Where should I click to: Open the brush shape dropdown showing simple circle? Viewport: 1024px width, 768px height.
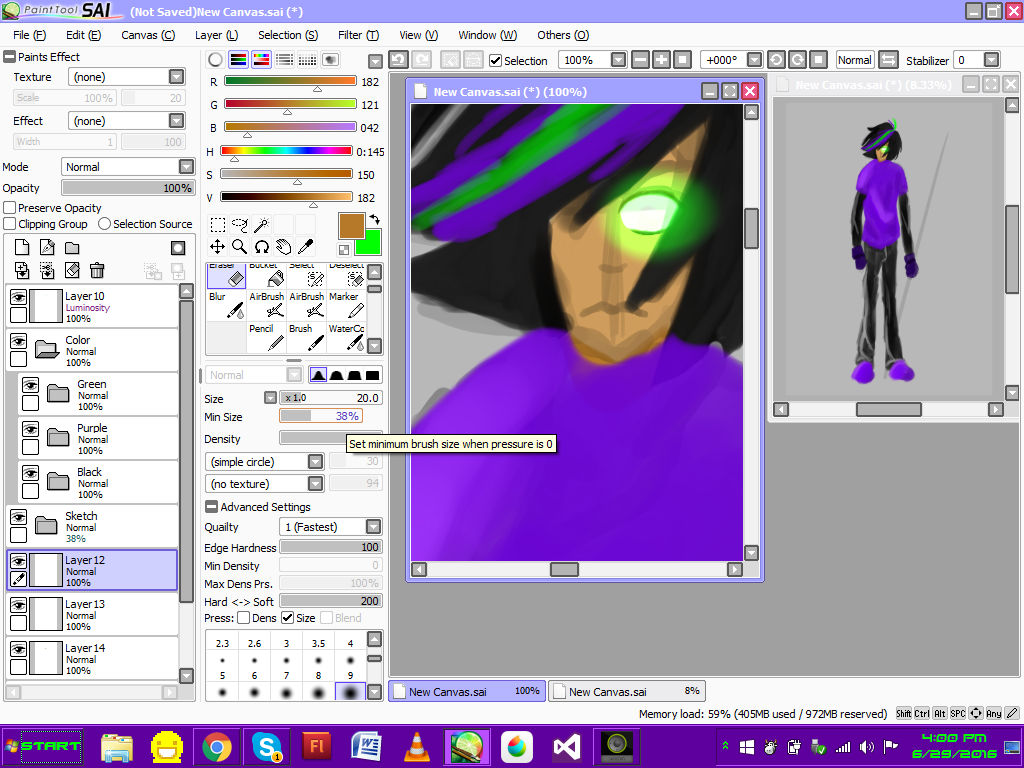coord(317,462)
